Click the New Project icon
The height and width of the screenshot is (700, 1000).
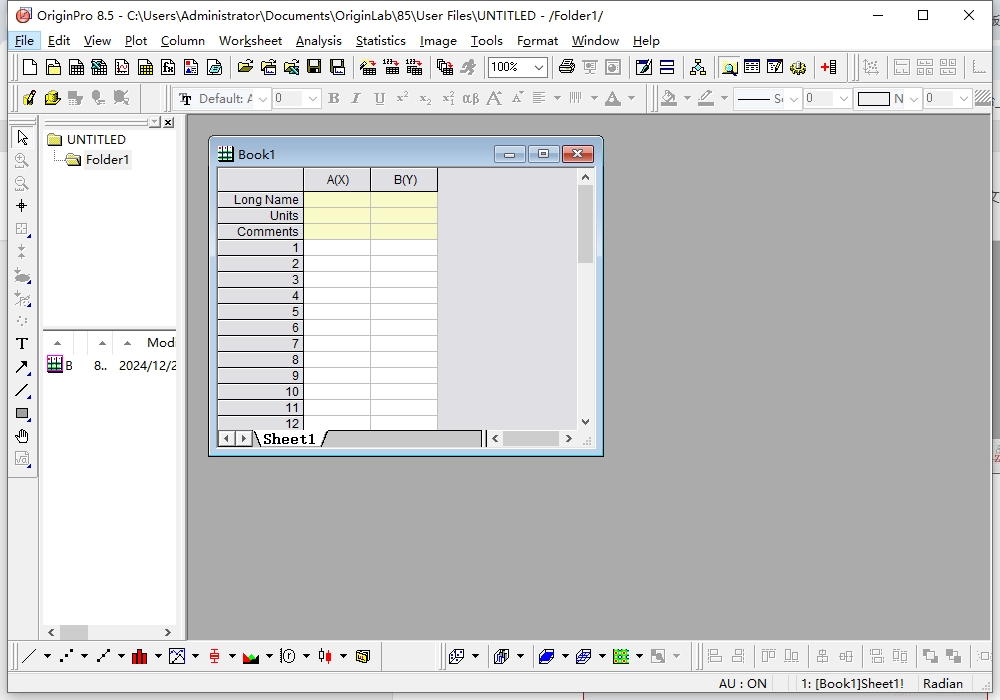[x=29, y=67]
